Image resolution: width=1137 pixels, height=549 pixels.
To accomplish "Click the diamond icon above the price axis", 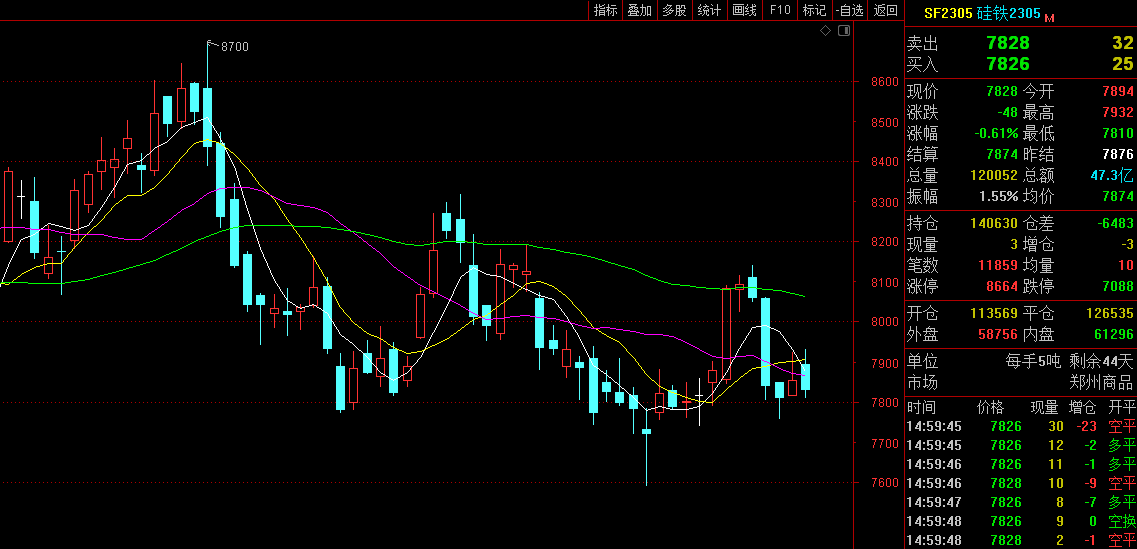I will tap(826, 31).
